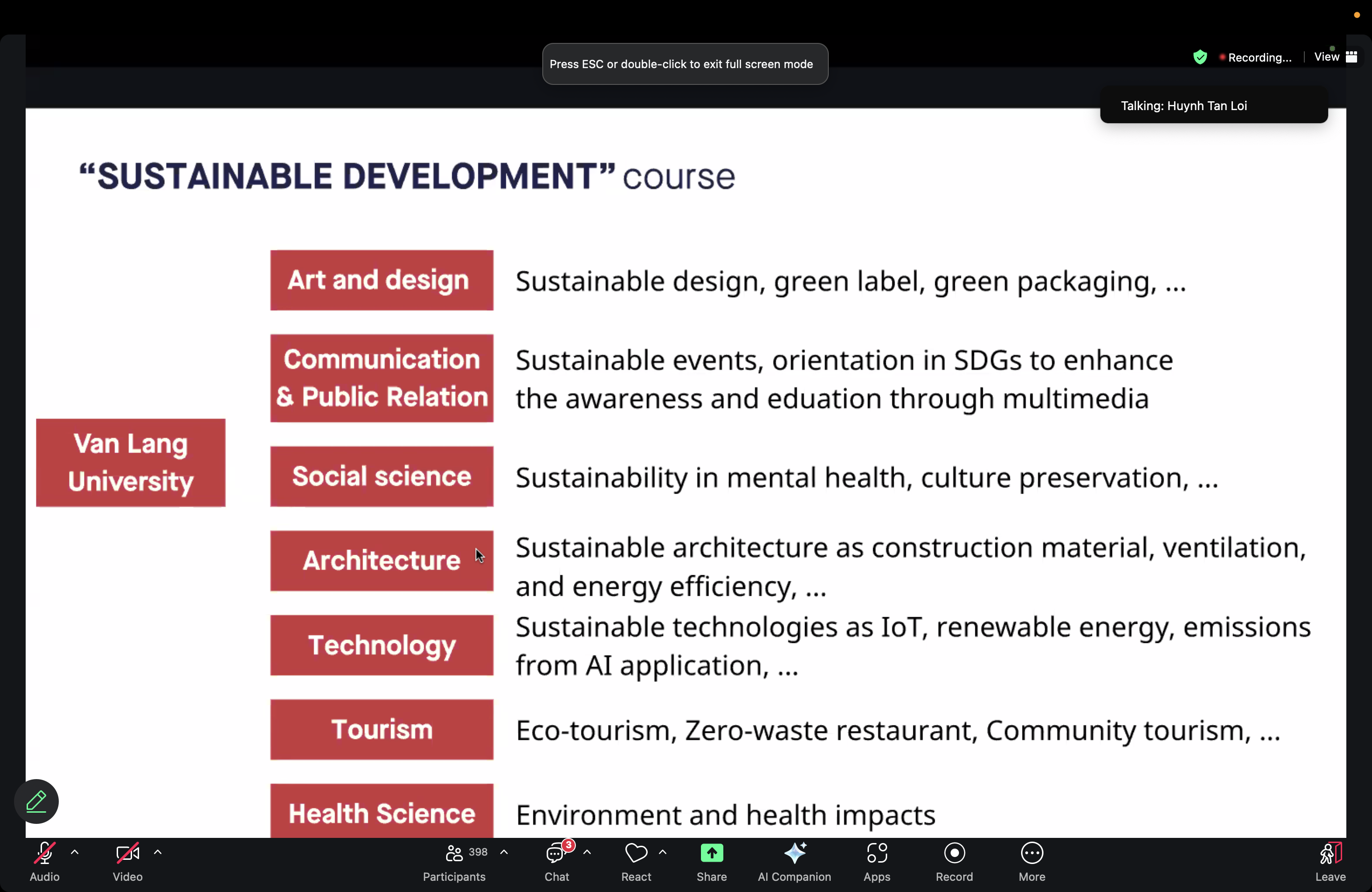Open the Participants panel icon
The width and height of the screenshot is (1372, 892).
pos(454,853)
